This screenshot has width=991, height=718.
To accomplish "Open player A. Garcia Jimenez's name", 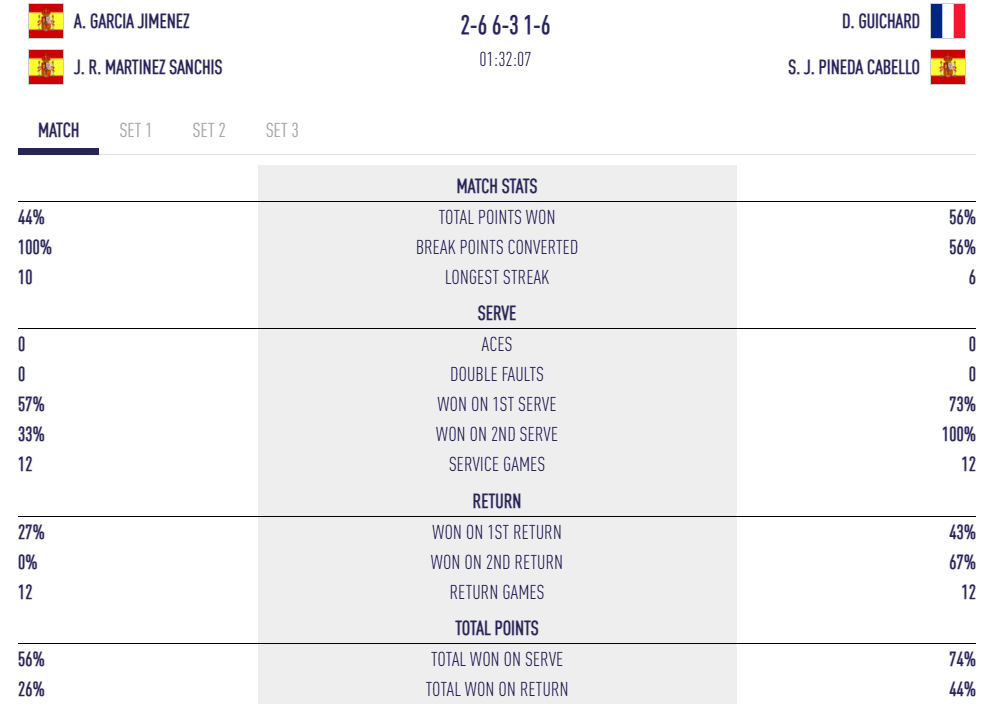I will 131,21.
